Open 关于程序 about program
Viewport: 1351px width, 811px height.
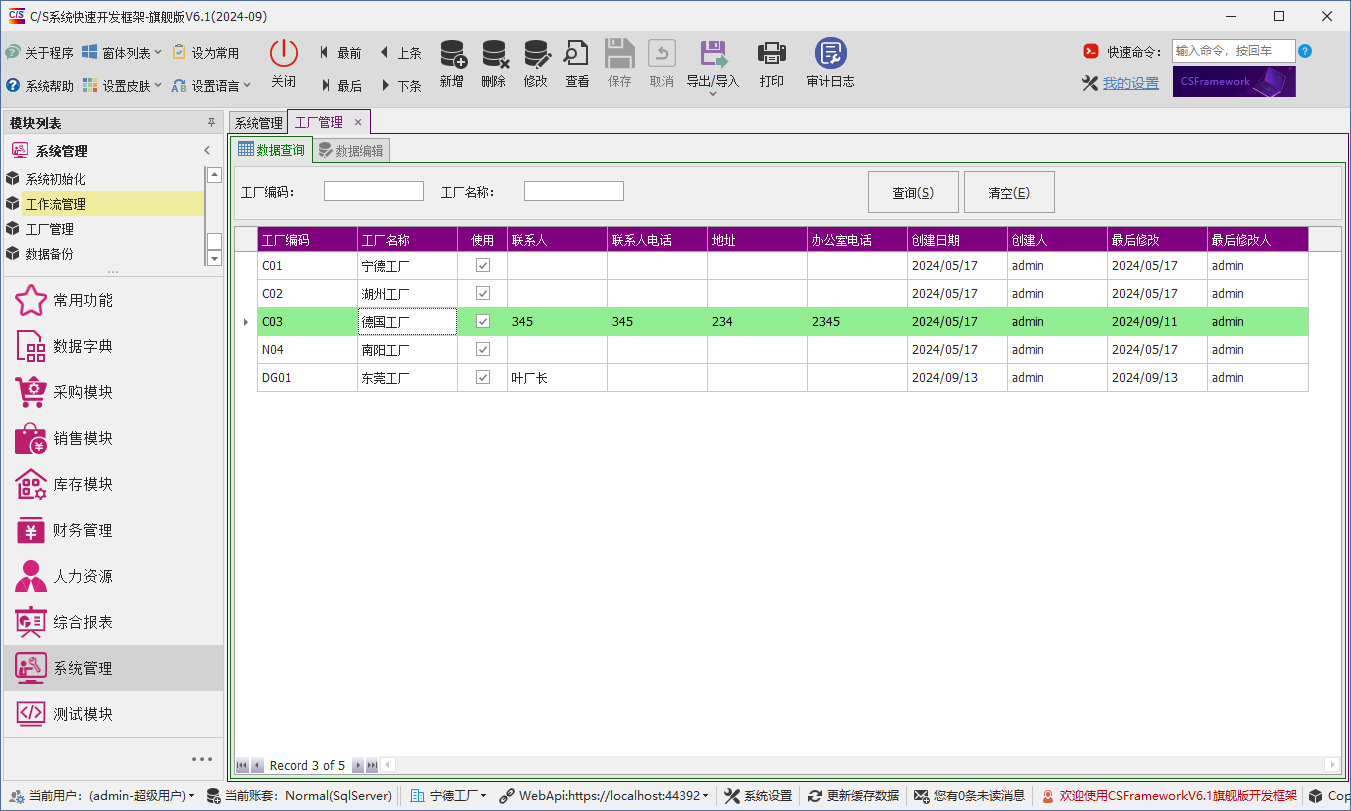pos(39,53)
